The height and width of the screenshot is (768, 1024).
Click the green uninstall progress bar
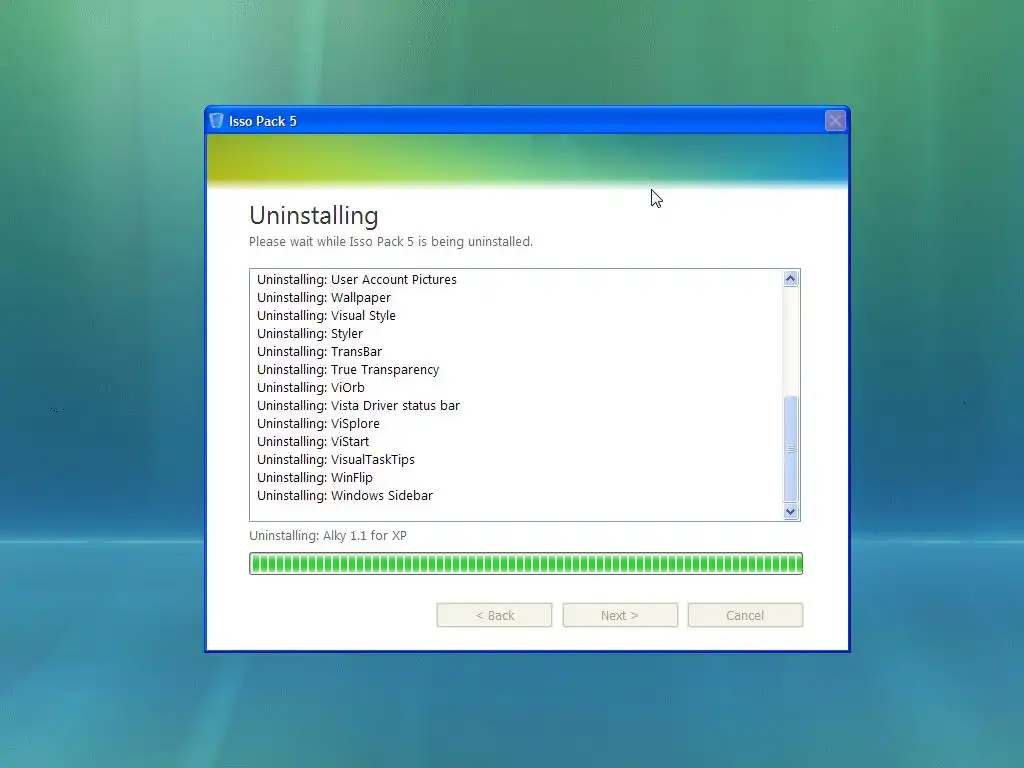tap(526, 563)
